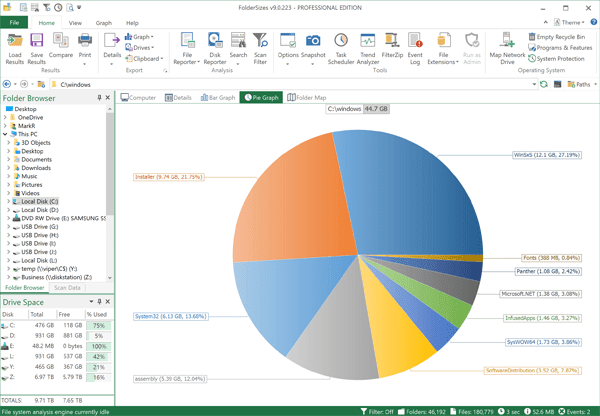Click the Installer pie label
The width and height of the screenshot is (600, 416).
[168, 177]
